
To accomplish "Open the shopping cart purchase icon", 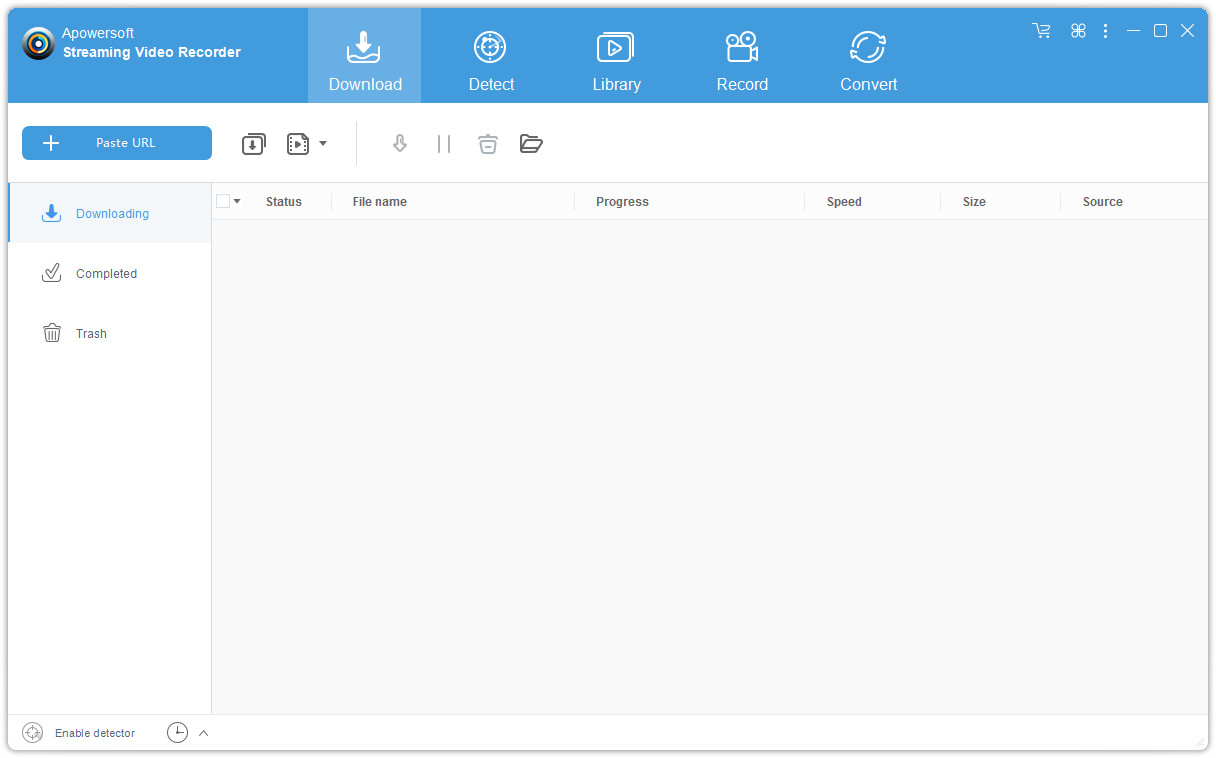I will pyautogui.click(x=1042, y=31).
